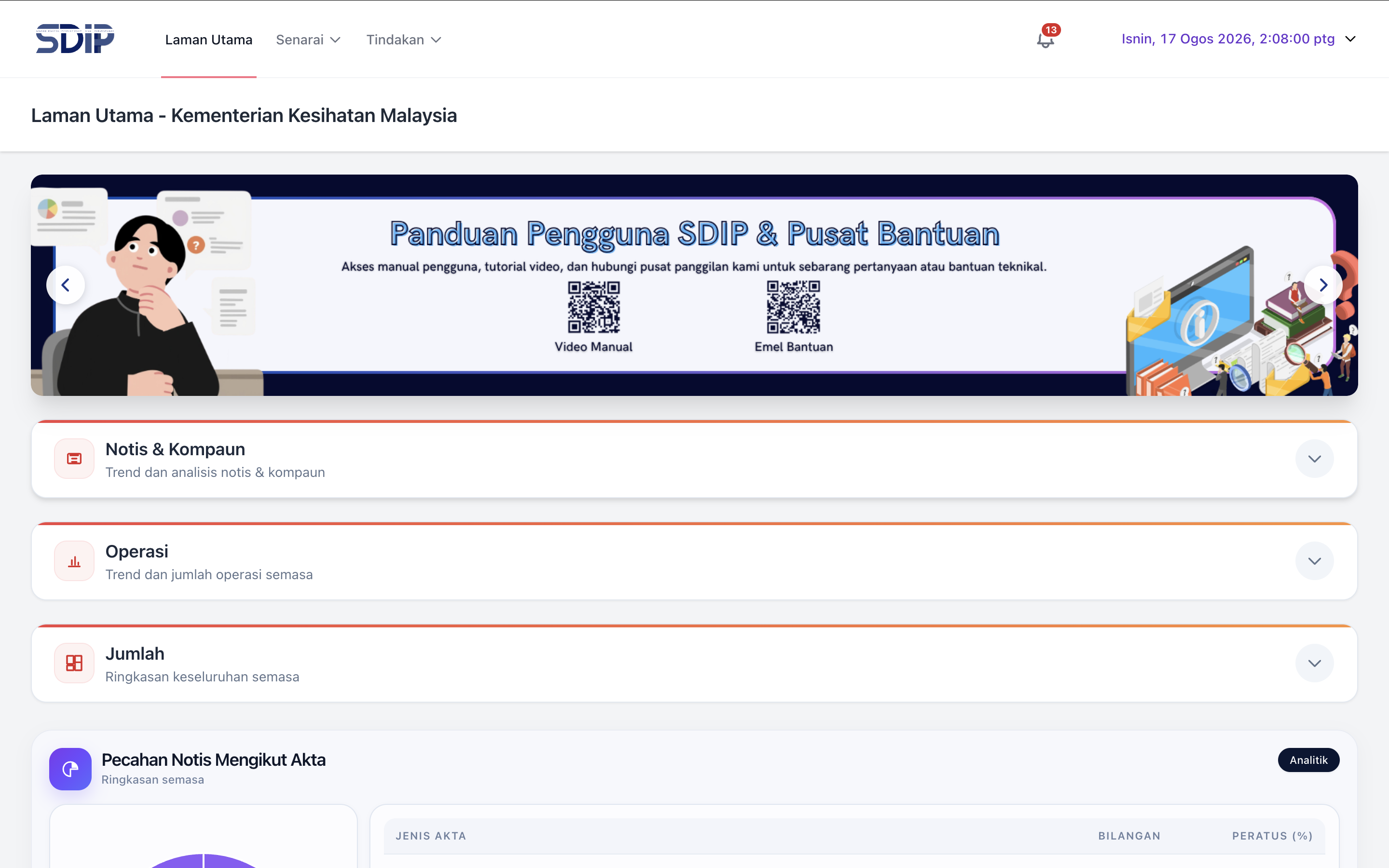Open the notifications bell icon
Viewport: 1389px width, 868px height.
[x=1045, y=40]
